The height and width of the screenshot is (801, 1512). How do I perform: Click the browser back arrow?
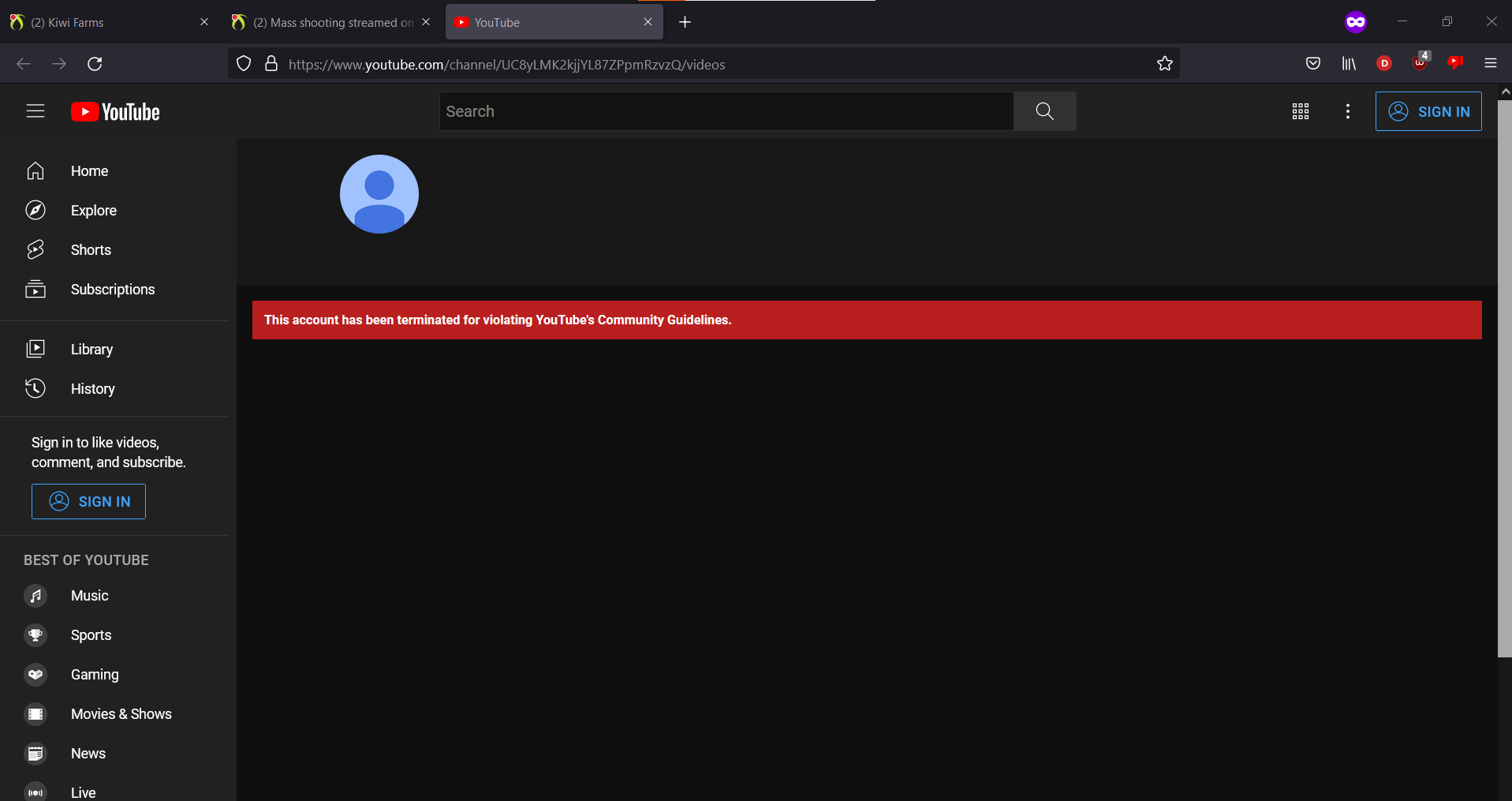tap(24, 64)
